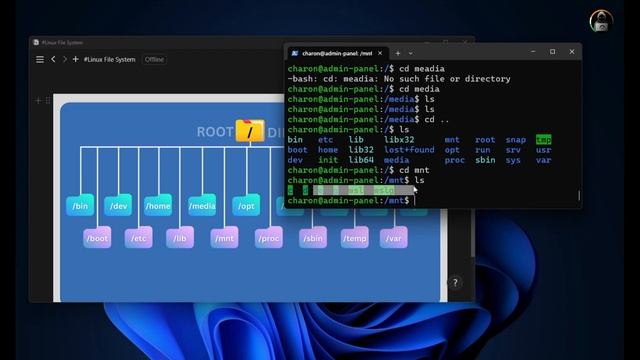Go back with the left arrow in the Linux File System window

[x=53, y=59]
